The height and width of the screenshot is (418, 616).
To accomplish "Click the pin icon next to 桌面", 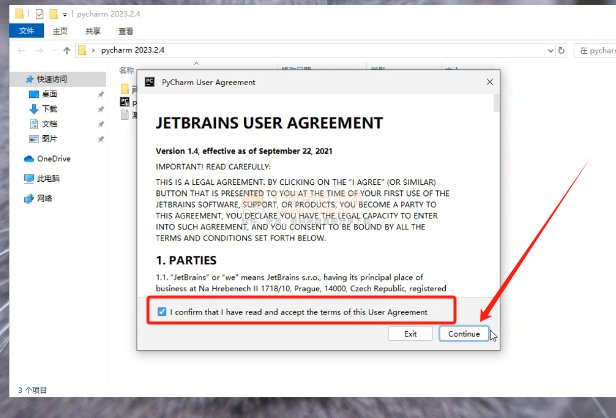I will coord(101,94).
